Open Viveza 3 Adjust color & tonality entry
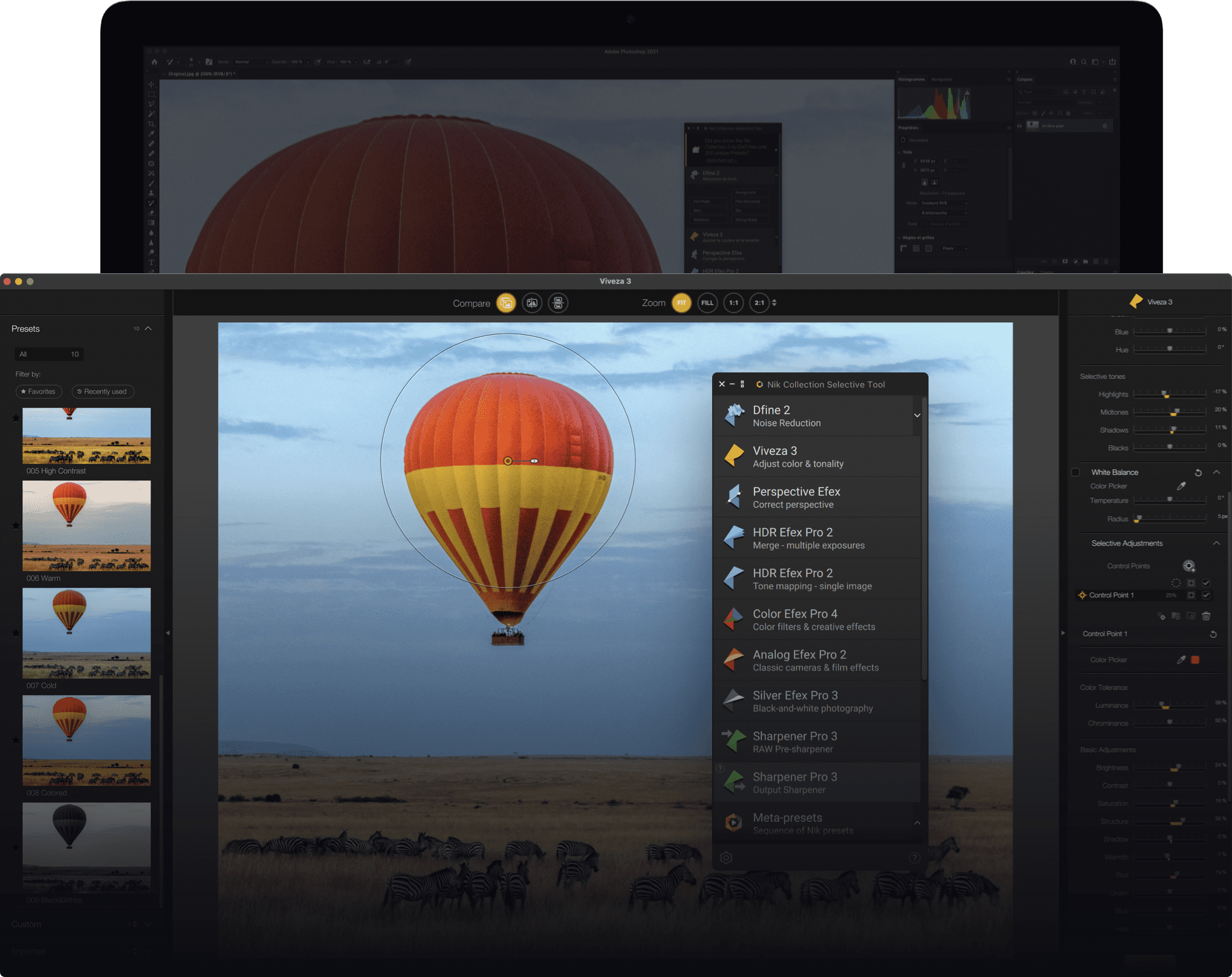The height and width of the screenshot is (977, 1232). [817, 456]
